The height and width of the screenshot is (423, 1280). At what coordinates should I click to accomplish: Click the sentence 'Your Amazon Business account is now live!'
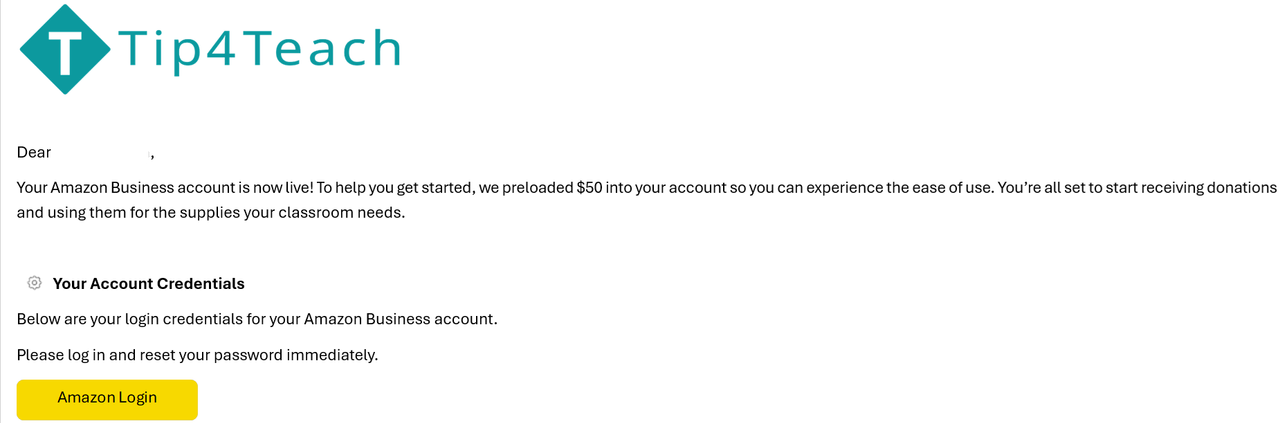point(164,188)
